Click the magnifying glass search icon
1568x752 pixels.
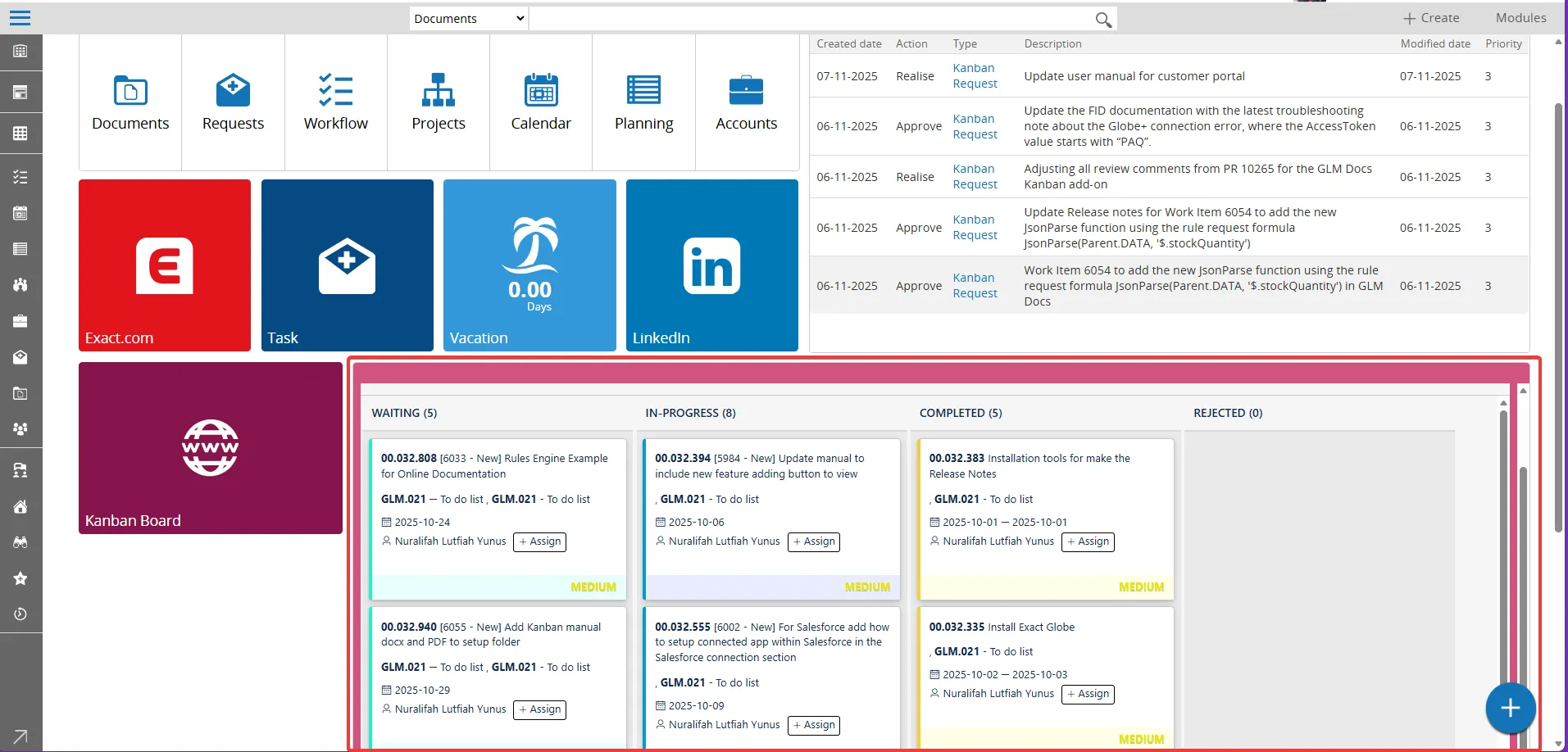1102,18
